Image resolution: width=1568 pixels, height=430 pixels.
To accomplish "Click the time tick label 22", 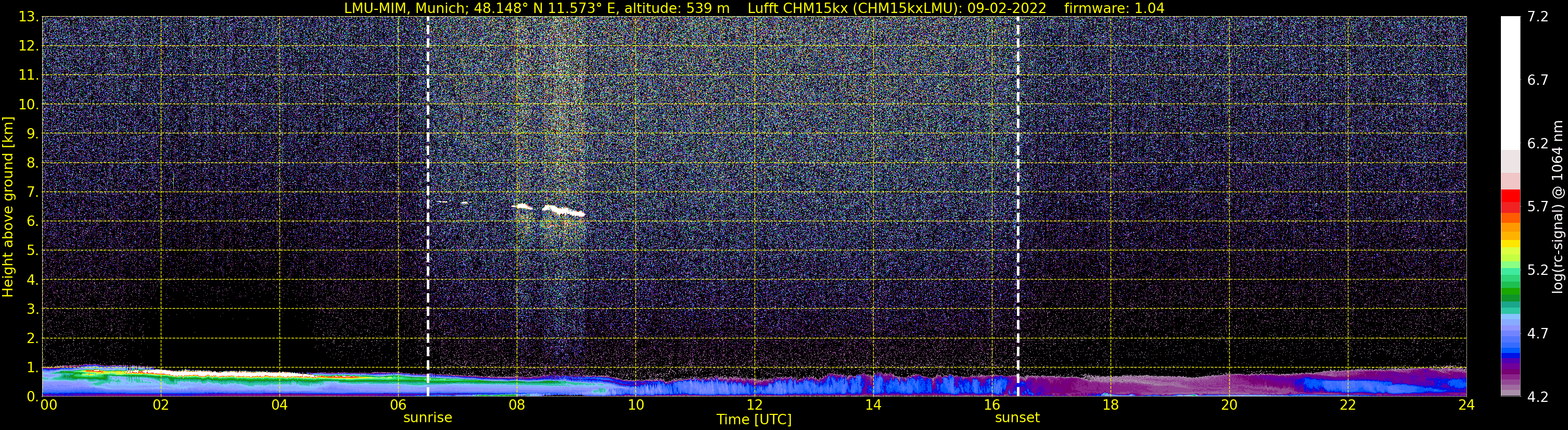I will 1348,406.
